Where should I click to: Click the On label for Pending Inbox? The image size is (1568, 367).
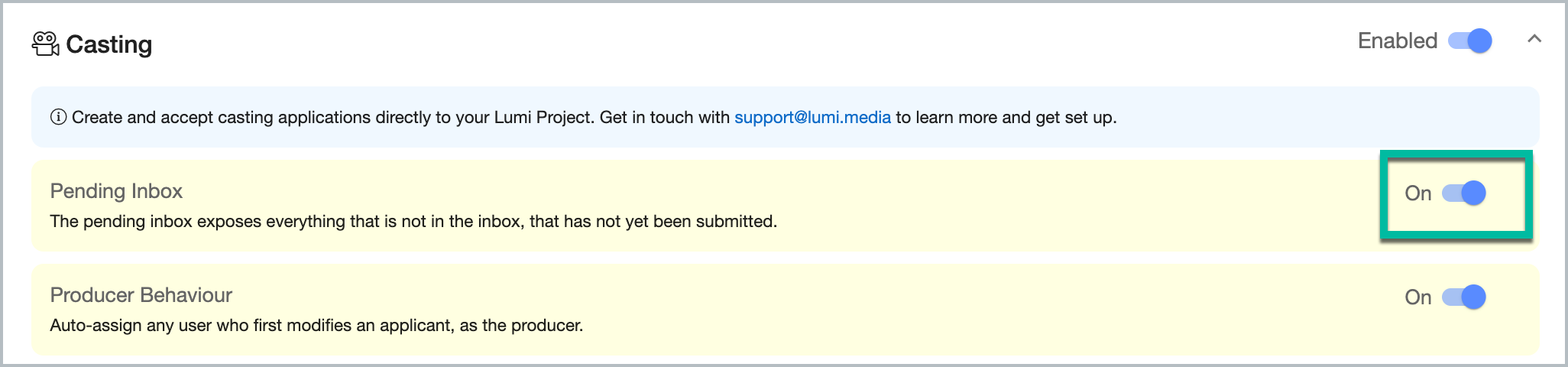coord(1418,193)
